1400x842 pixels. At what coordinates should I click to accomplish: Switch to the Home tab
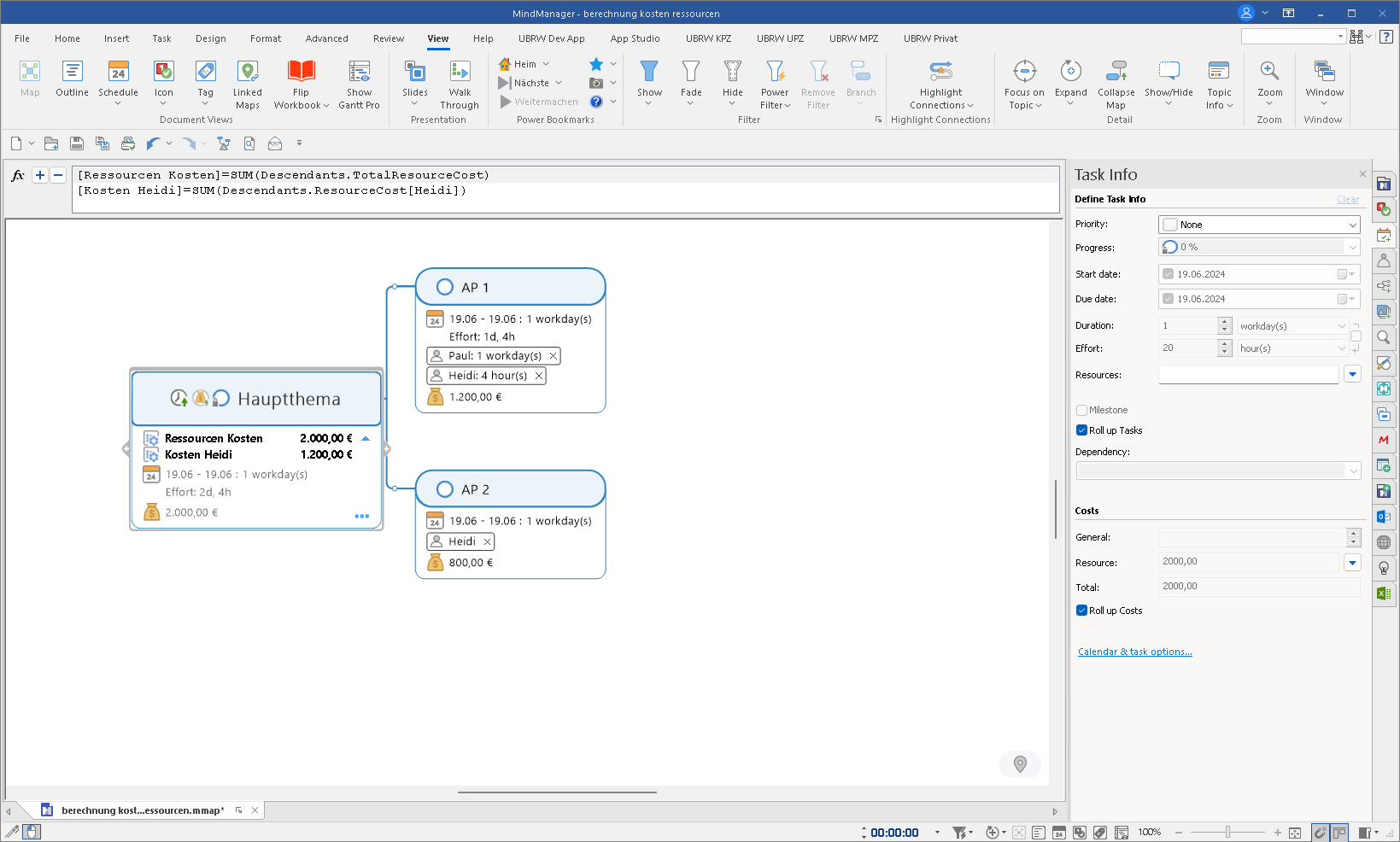(x=67, y=38)
